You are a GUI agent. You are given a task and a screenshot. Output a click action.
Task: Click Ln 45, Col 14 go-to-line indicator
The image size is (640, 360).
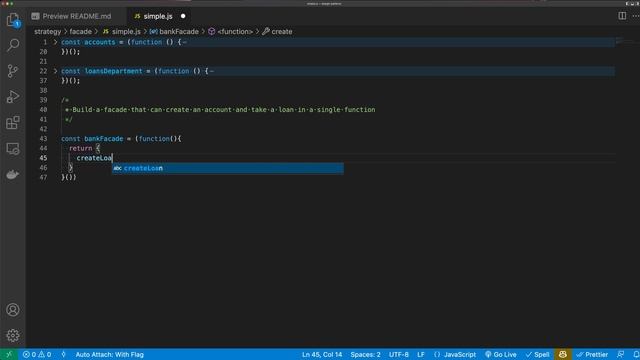[322, 354]
